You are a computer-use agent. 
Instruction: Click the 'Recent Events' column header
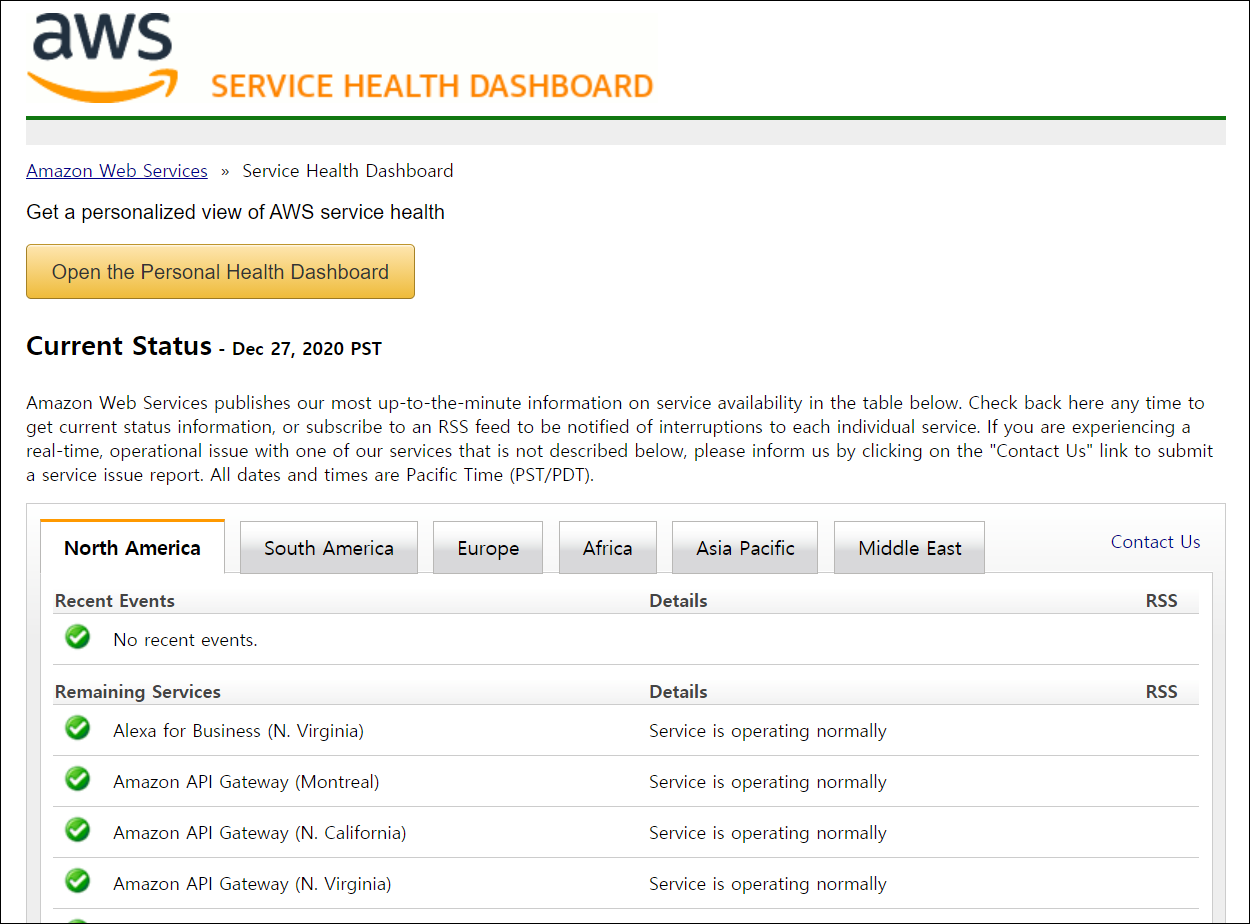click(x=115, y=601)
